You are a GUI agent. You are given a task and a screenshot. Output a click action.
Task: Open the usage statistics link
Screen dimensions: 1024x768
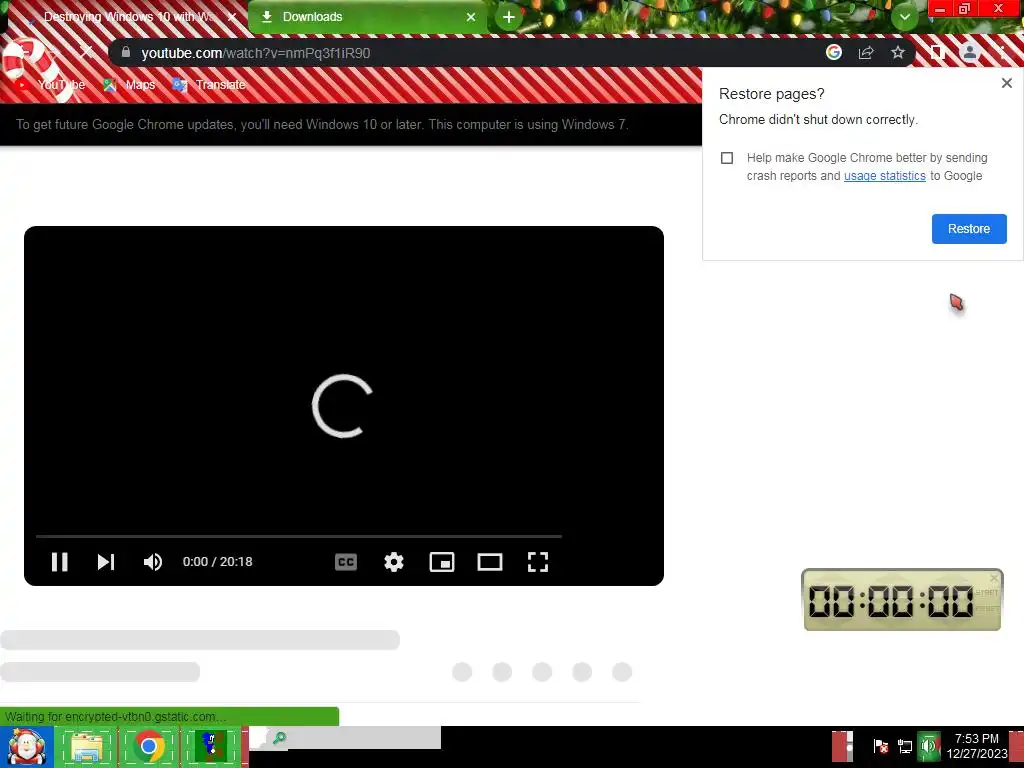(x=884, y=176)
